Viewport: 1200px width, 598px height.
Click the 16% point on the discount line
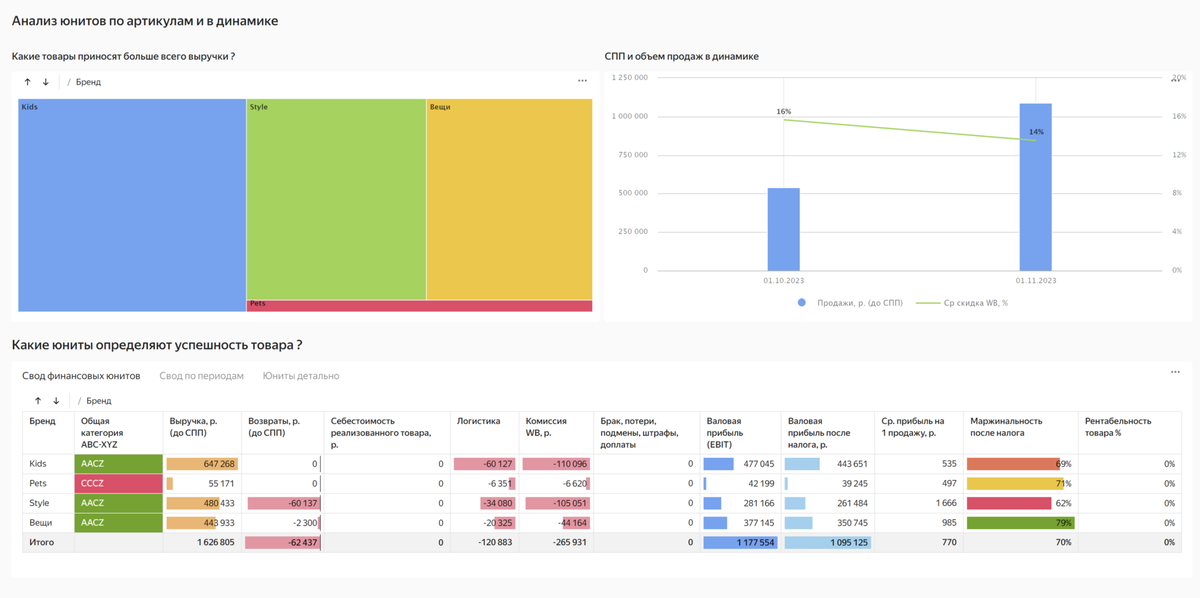click(783, 120)
